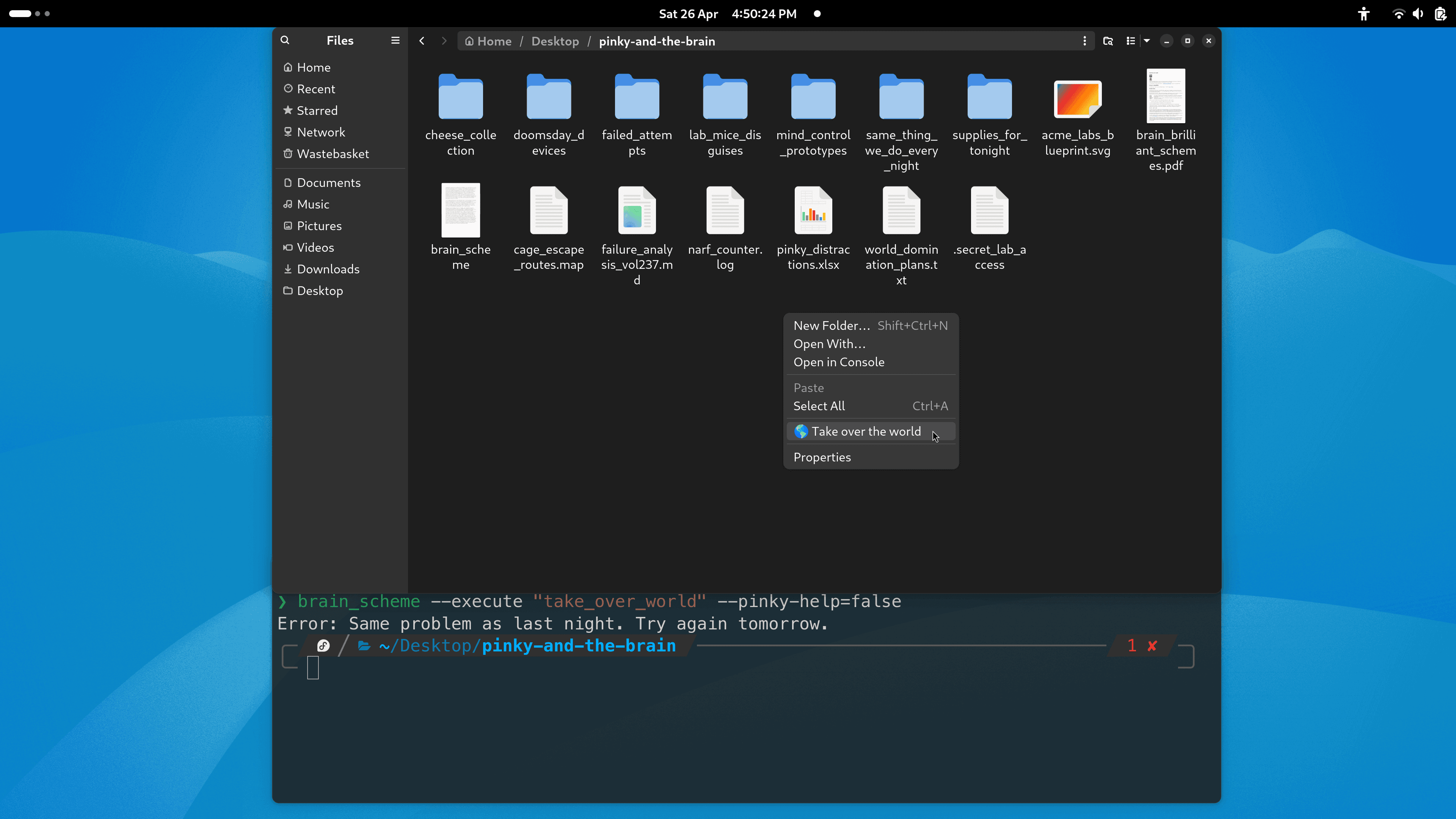Open Network in the sidebar
1456x819 pixels.
[x=320, y=132]
